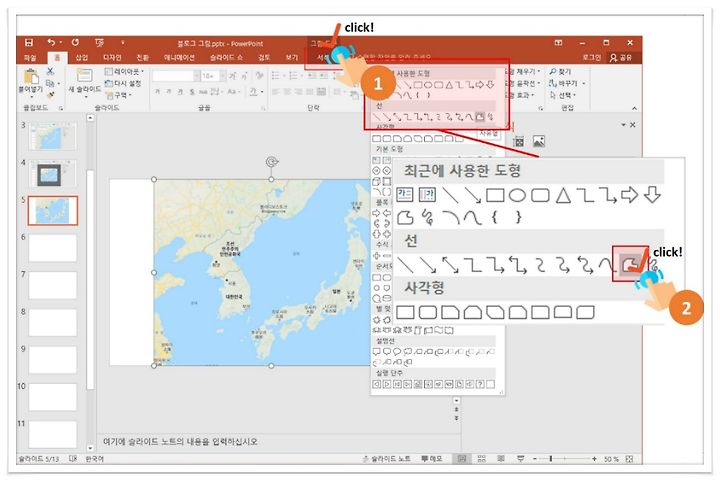Open the font size dropdown
Image resolution: width=720 pixels, height=480 pixels.
[223, 76]
